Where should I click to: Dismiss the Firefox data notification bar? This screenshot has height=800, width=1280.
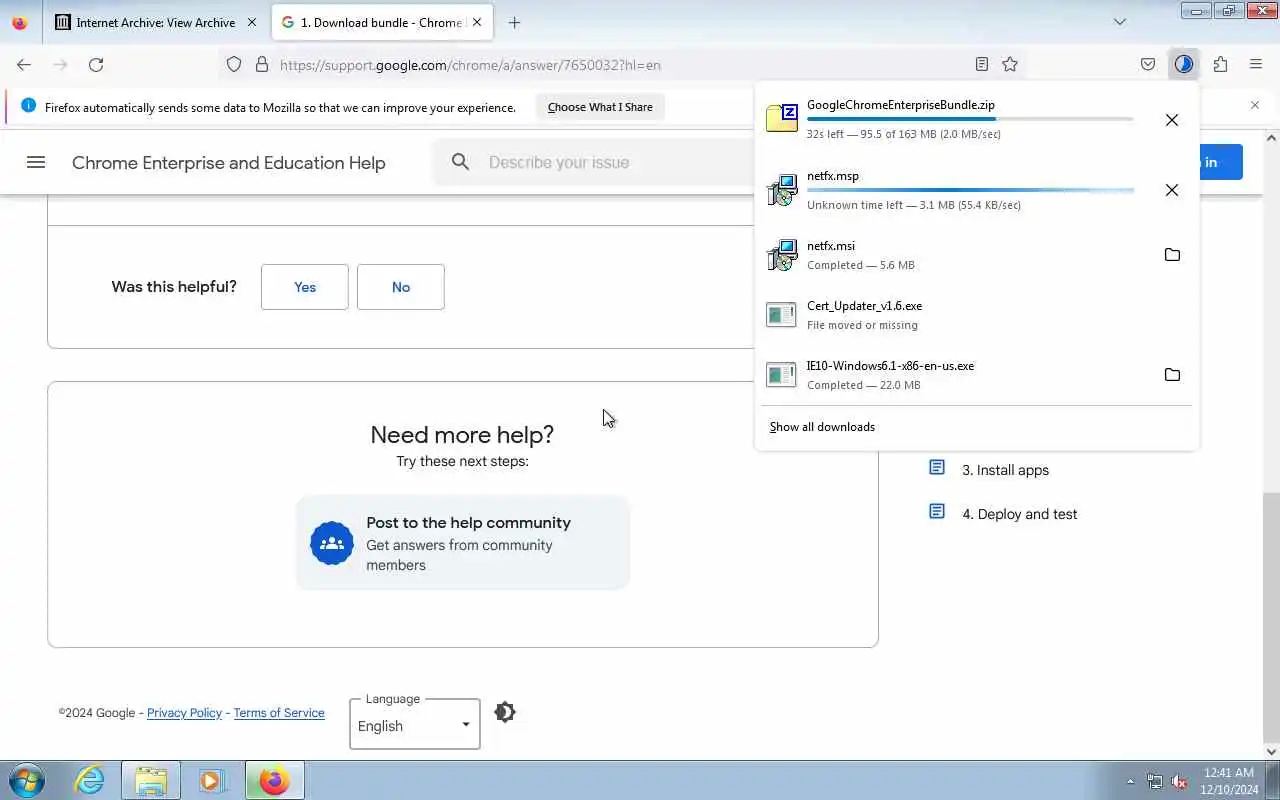tap(1255, 105)
